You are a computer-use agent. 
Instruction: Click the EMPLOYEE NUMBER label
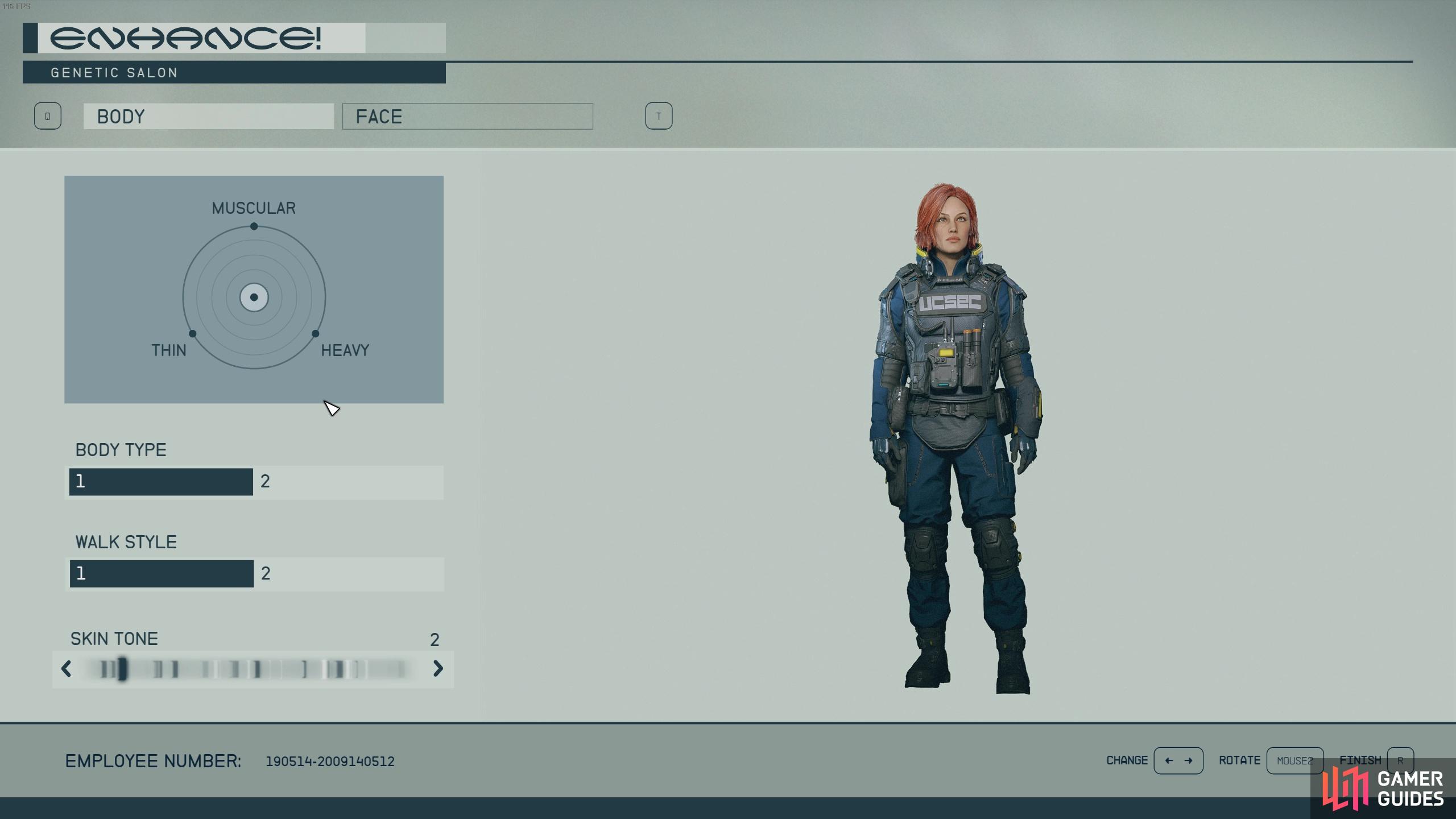153,761
